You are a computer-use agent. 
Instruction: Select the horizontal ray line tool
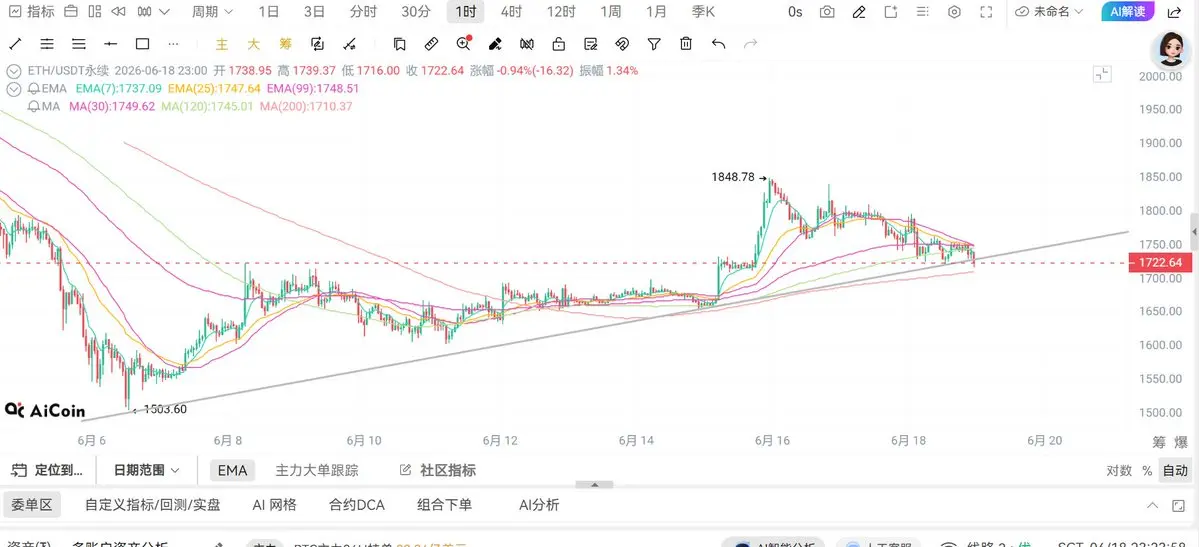110,44
